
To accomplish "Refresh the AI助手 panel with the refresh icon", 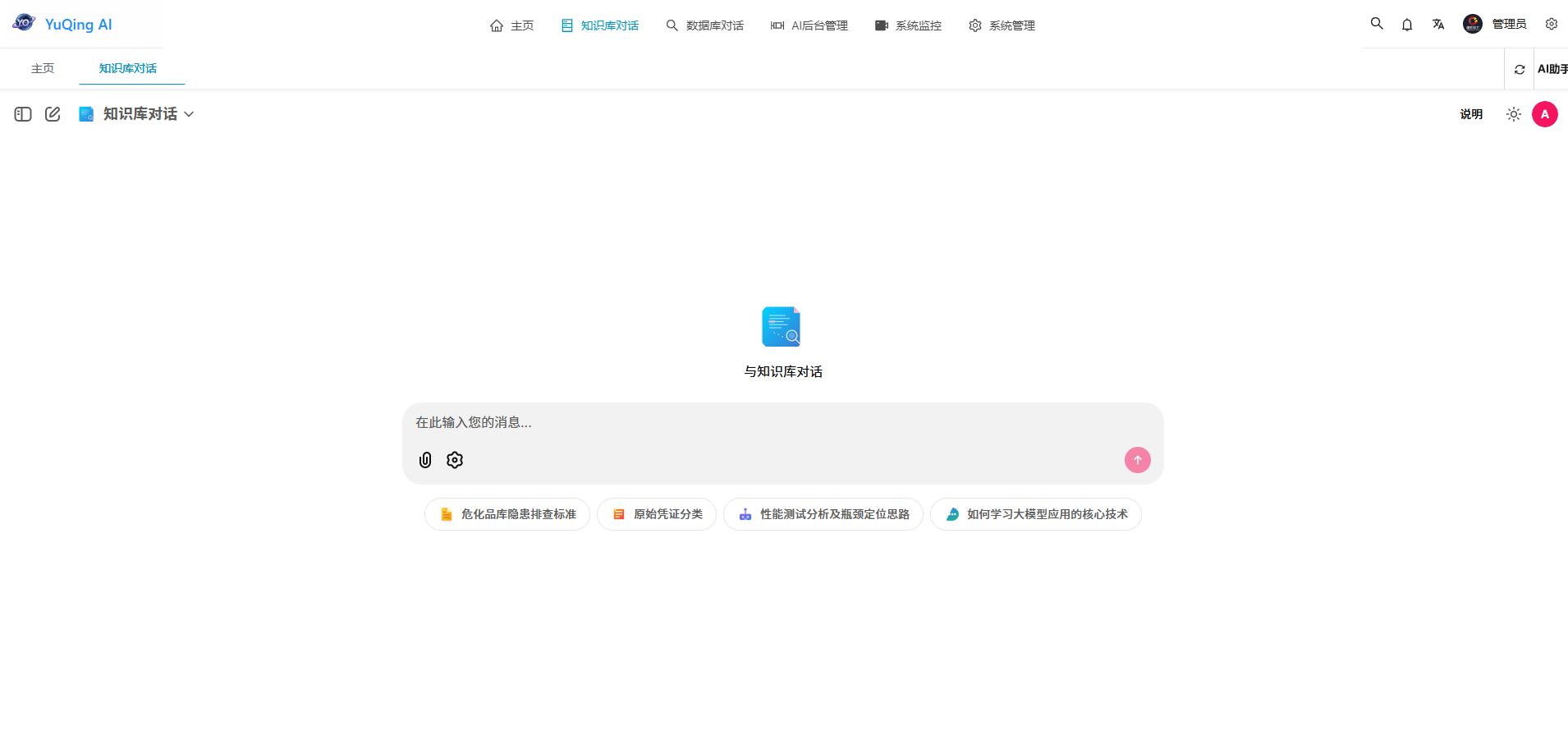I will (1520, 69).
